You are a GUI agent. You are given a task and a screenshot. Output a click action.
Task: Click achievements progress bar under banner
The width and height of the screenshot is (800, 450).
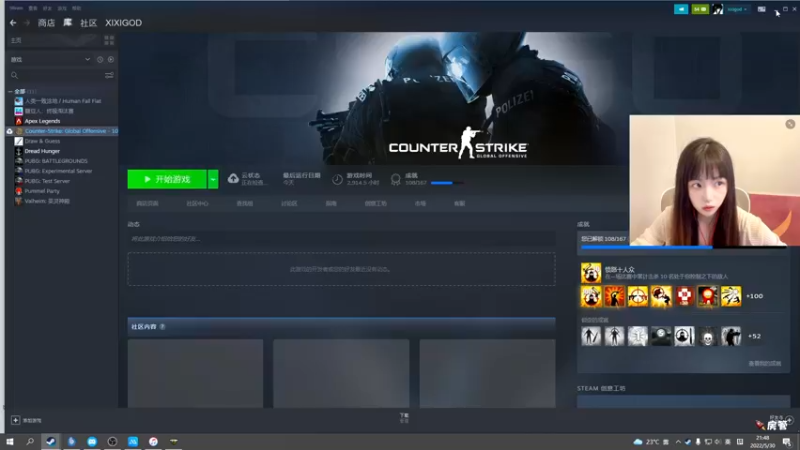447,183
